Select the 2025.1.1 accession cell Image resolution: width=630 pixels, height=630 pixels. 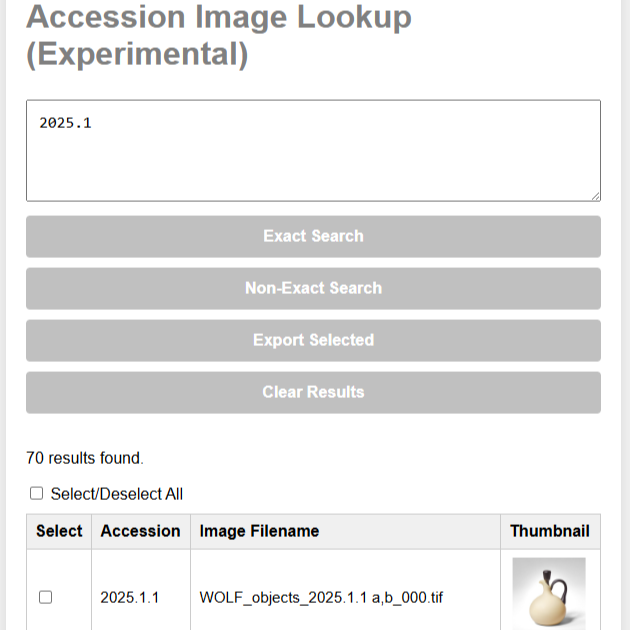click(x=129, y=598)
